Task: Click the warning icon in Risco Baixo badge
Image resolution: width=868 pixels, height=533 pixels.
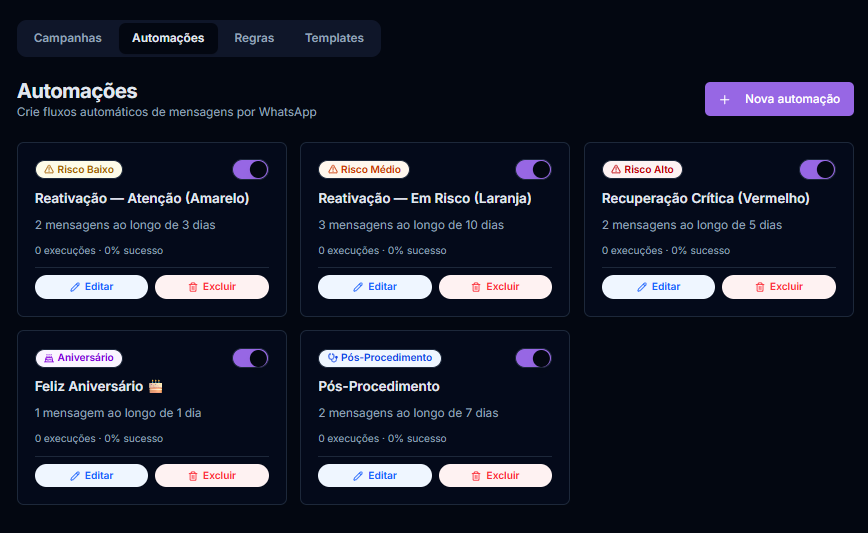Action: (x=49, y=170)
